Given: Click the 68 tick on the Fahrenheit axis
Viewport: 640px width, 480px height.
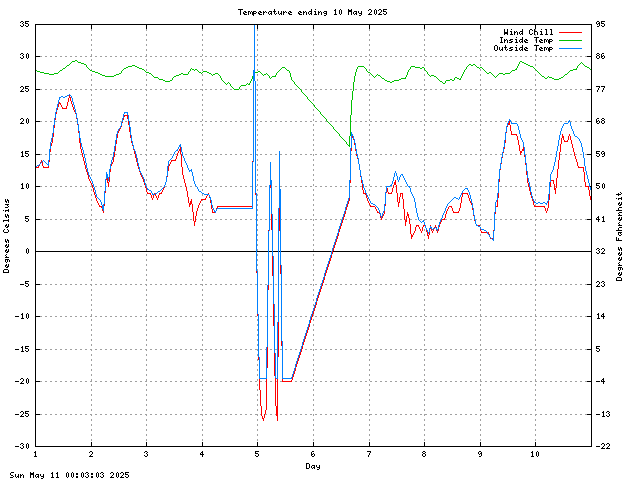Looking at the screenshot, I should coord(600,121).
